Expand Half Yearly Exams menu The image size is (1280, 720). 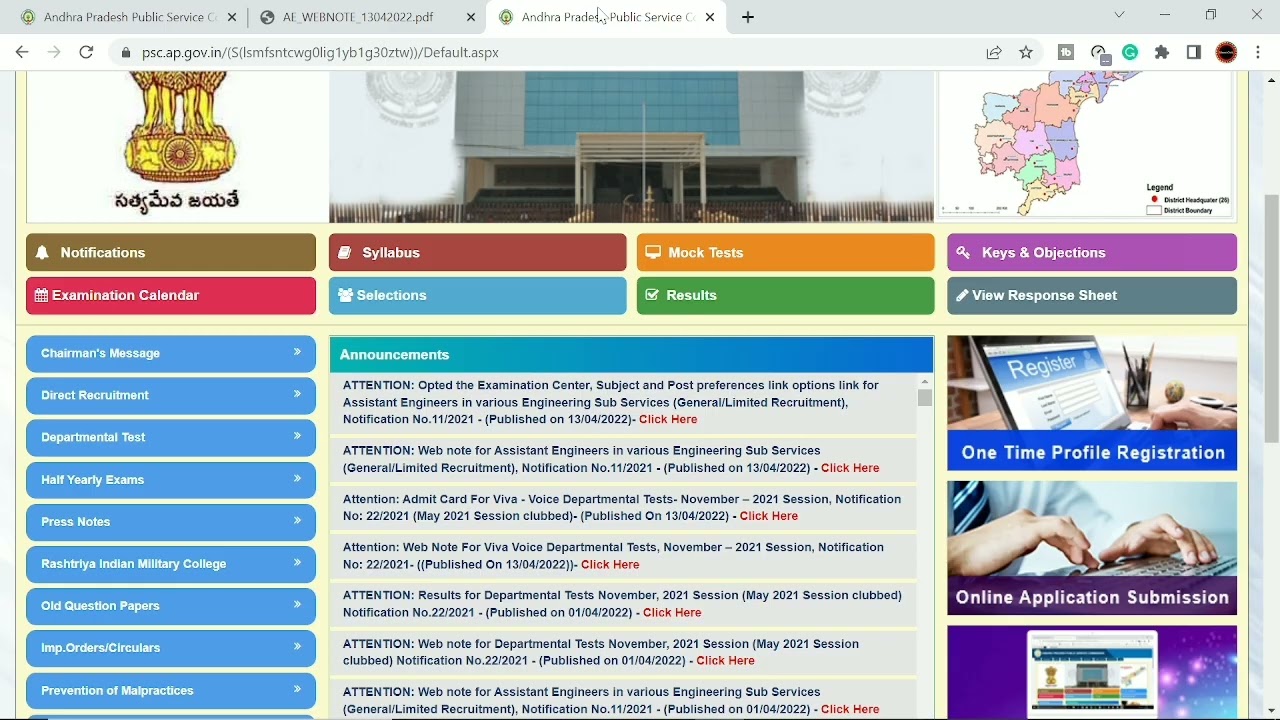pos(171,480)
